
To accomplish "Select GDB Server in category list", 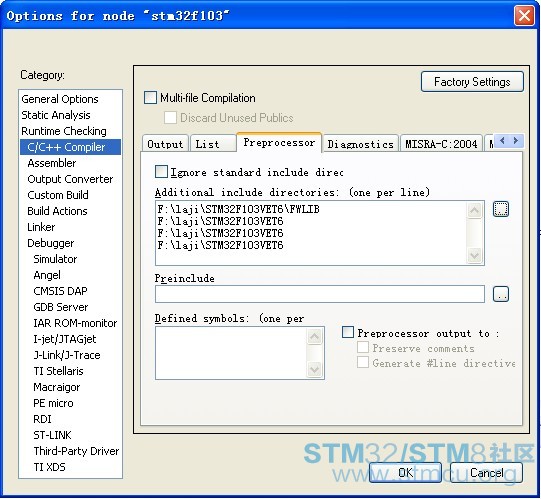I will tap(70, 307).
